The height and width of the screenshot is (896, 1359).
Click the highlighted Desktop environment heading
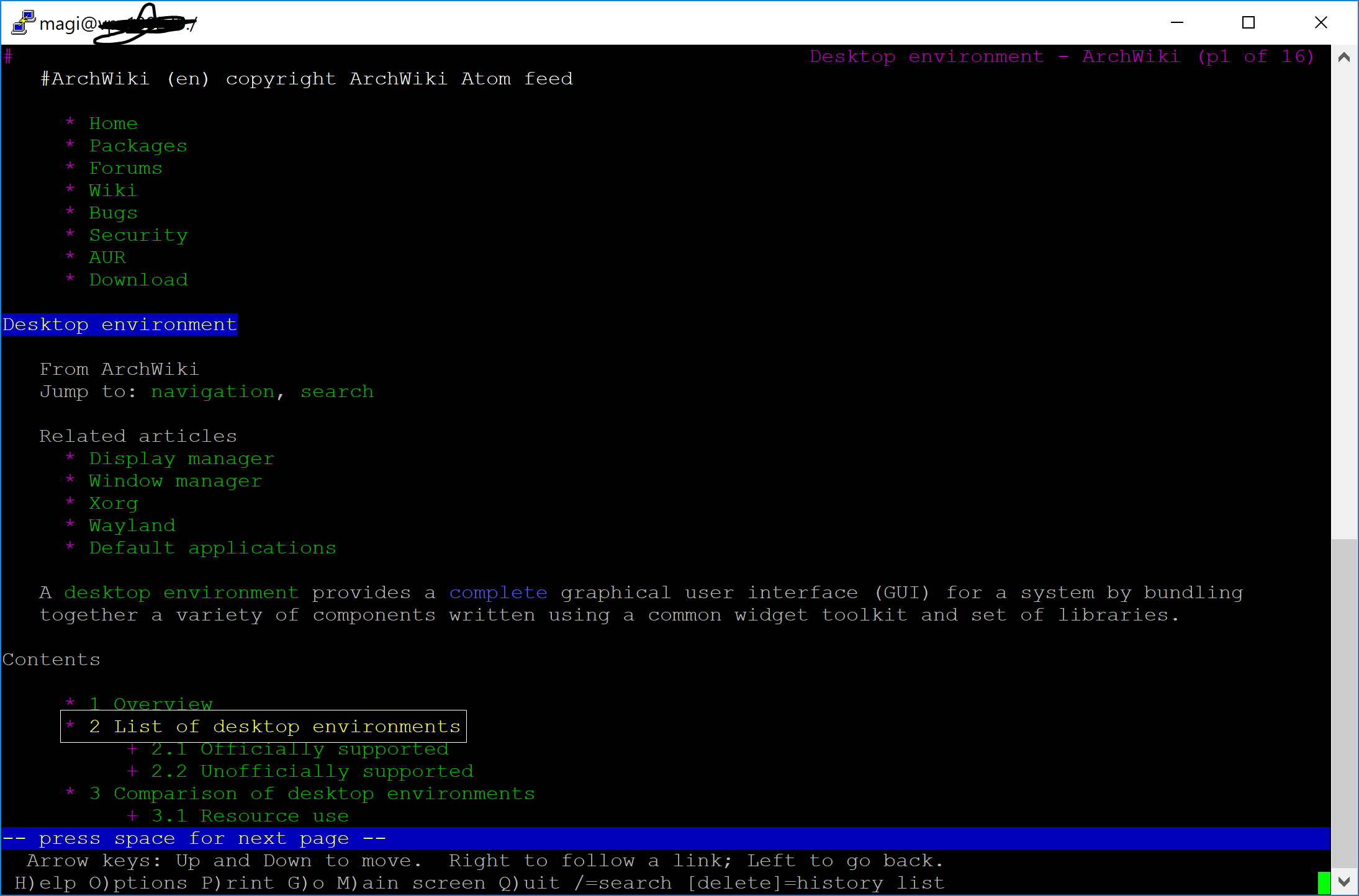(x=120, y=325)
